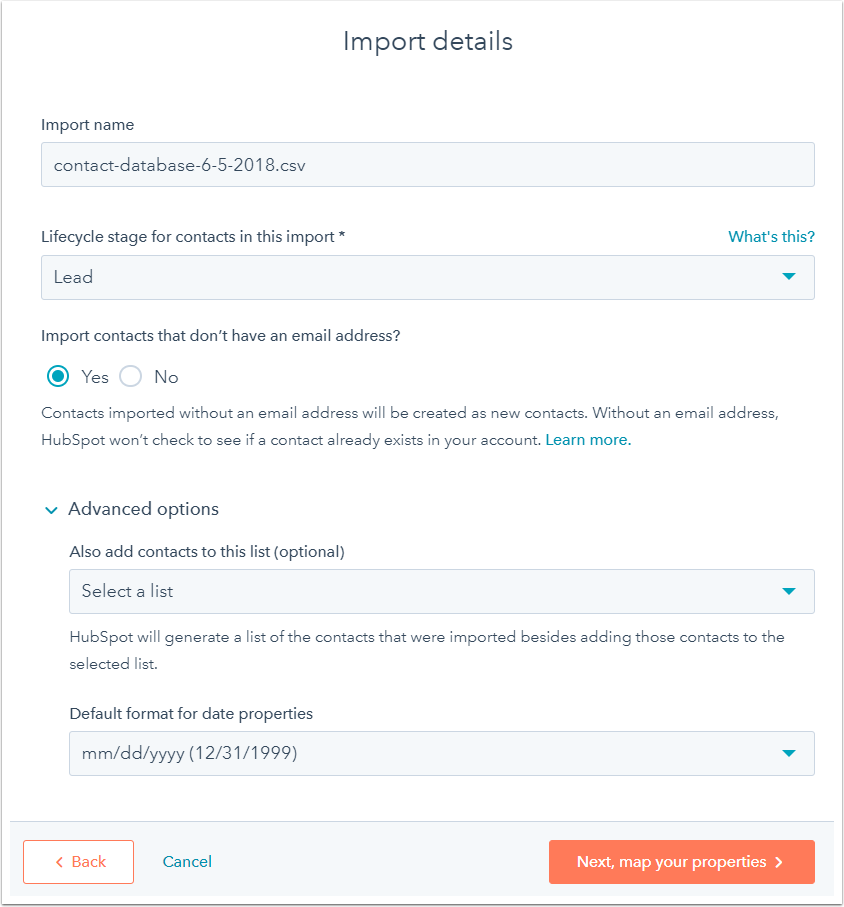Click the Lifecycle stage dropdown arrow icon
Screen dimensions: 844x907
(x=788, y=276)
